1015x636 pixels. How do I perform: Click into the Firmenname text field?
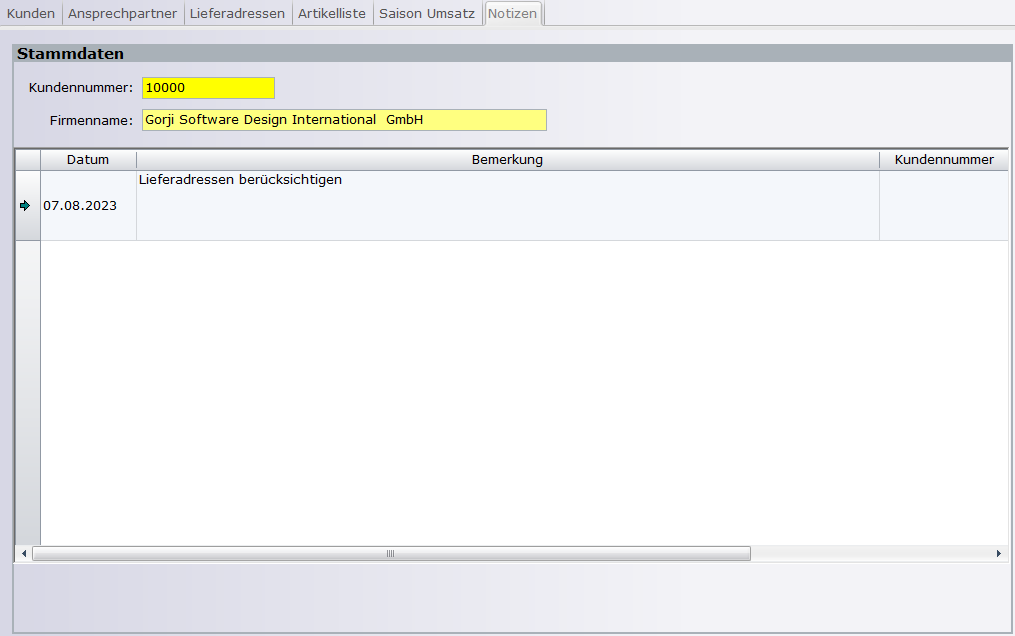click(x=344, y=120)
